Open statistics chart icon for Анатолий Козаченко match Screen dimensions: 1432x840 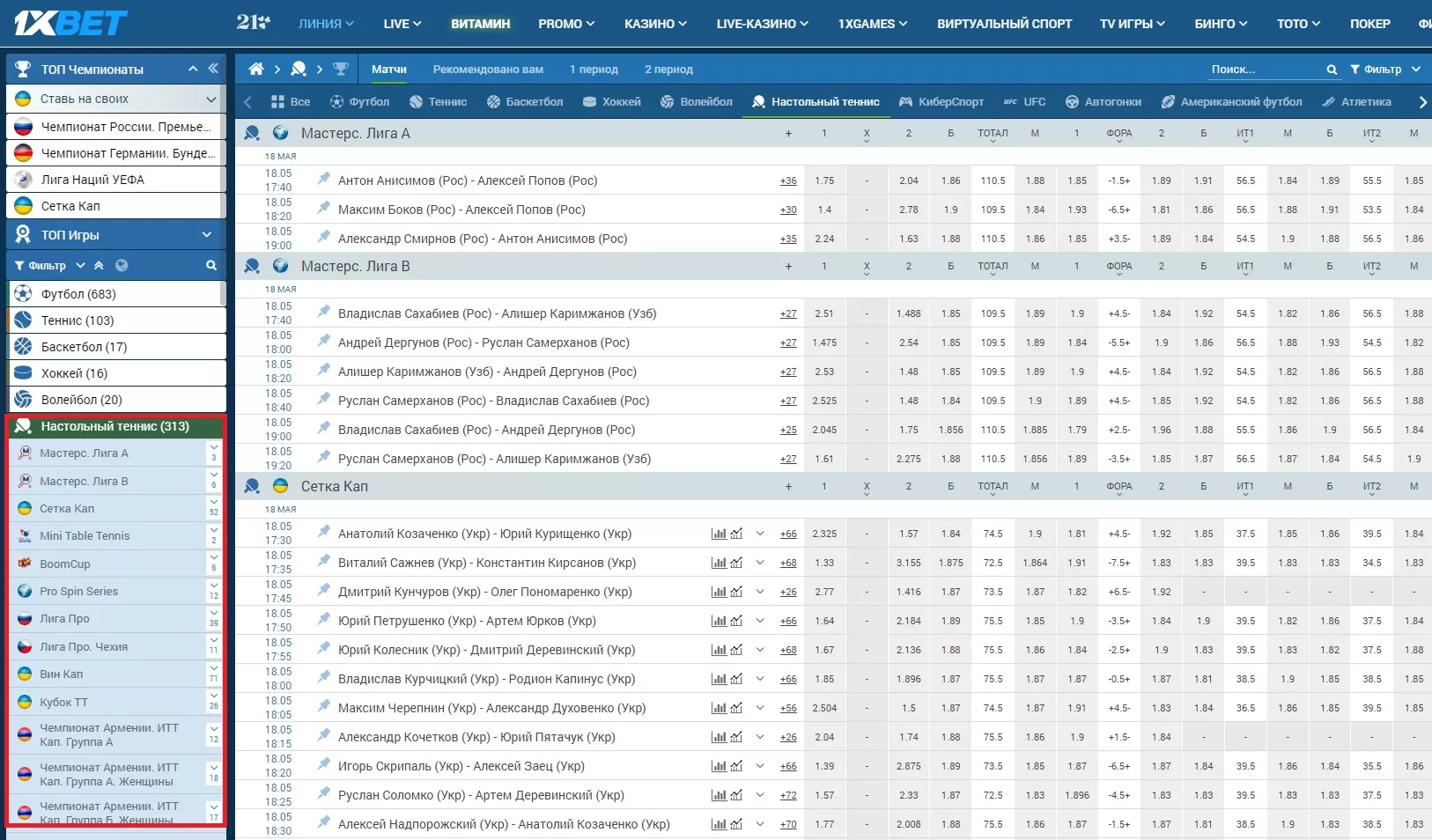(x=719, y=534)
